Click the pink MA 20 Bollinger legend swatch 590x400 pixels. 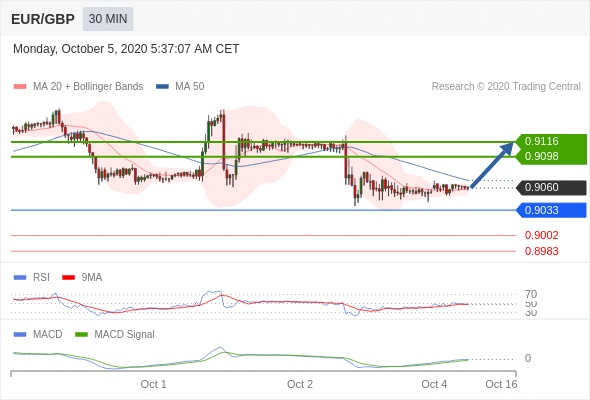(20, 87)
